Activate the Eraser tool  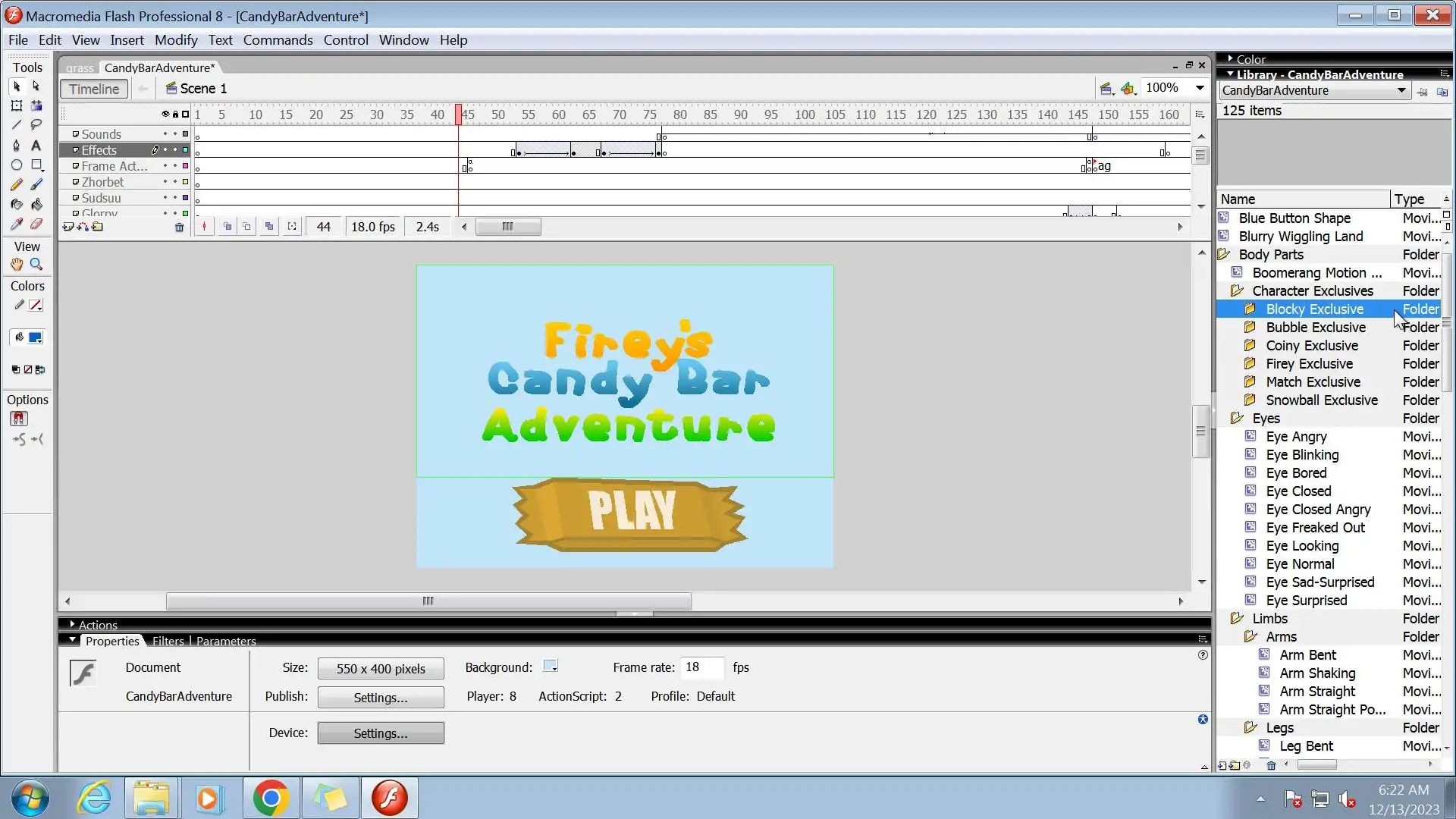(36, 224)
